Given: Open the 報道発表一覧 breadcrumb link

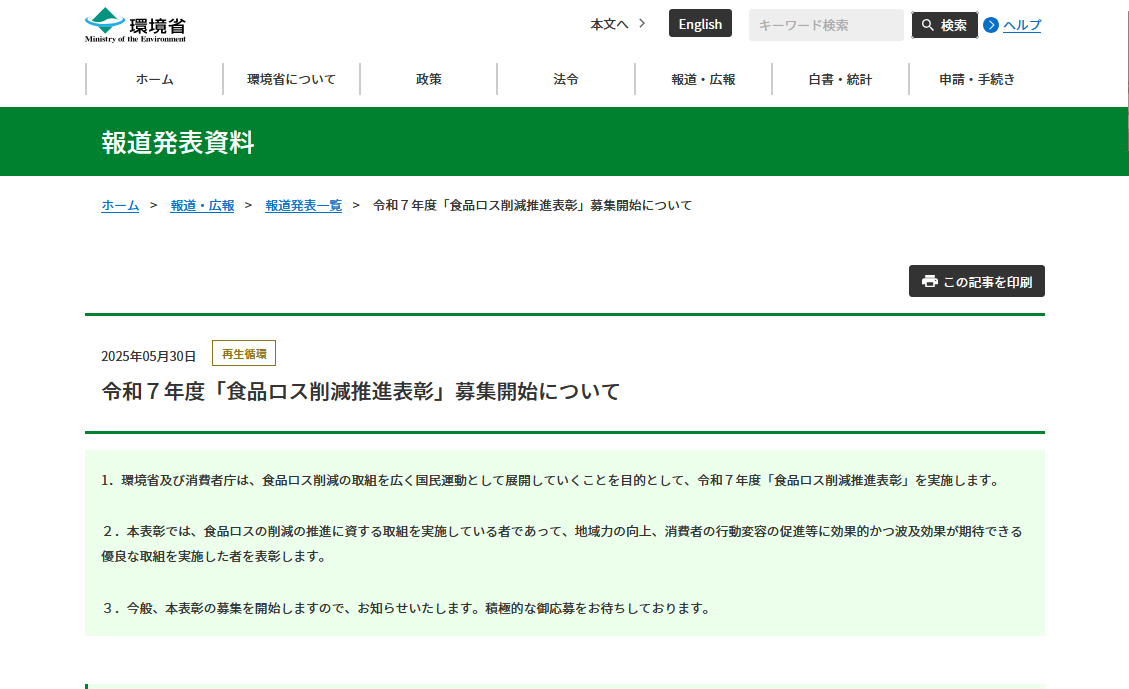Looking at the screenshot, I should [303, 205].
